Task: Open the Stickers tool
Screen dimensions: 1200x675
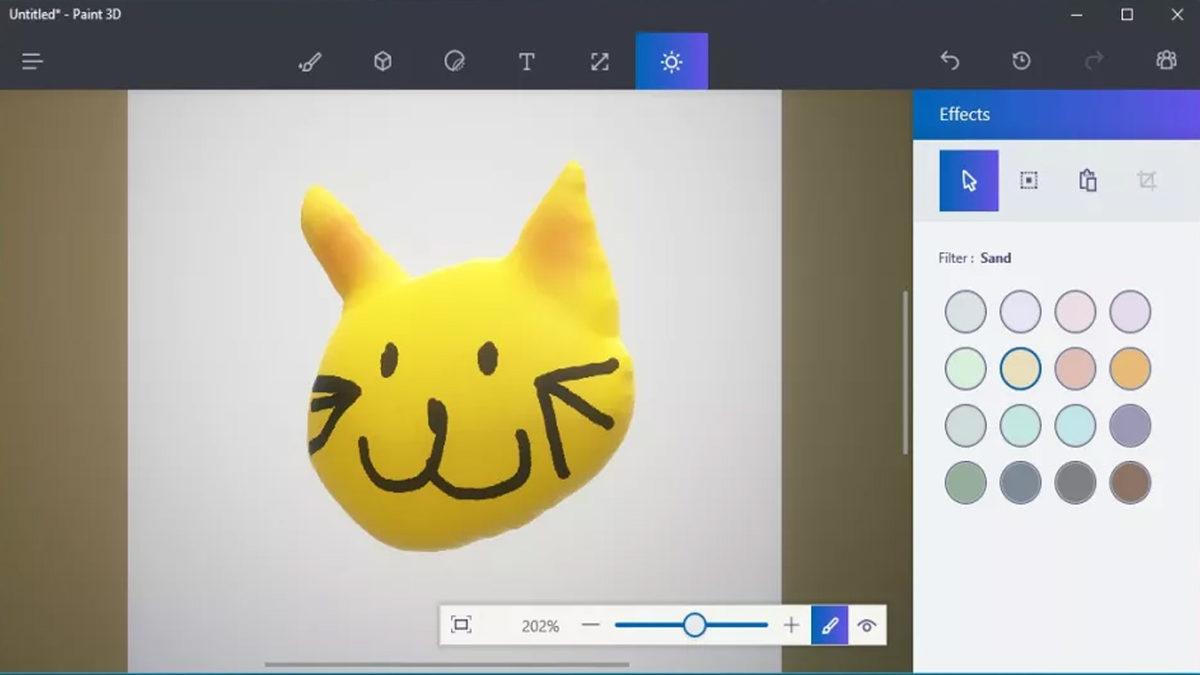Action: 454,61
